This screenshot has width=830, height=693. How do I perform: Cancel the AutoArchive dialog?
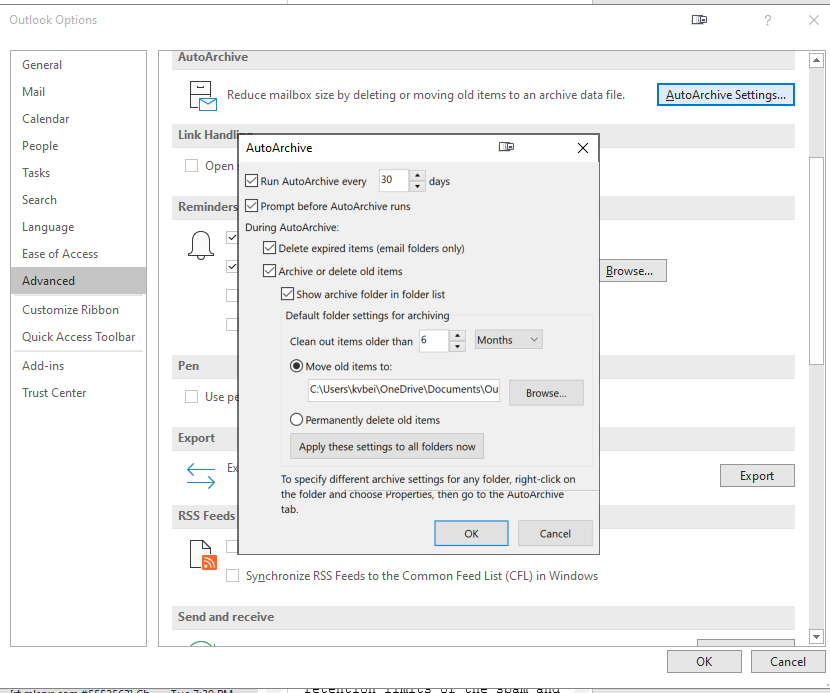pos(555,533)
